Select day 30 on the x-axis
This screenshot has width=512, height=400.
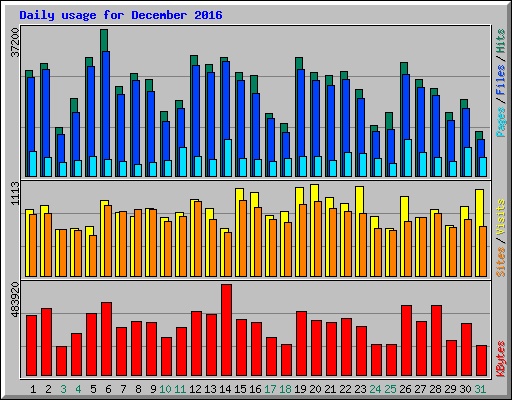tap(465, 389)
